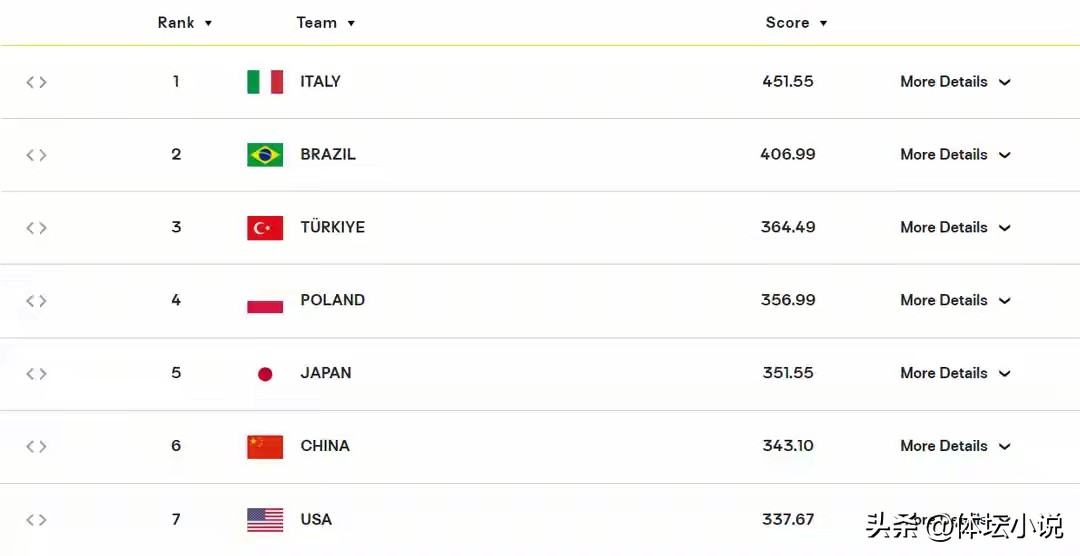Screen dimensions: 1080x556
Task: Click the Poland flag icon
Action: click(265, 301)
